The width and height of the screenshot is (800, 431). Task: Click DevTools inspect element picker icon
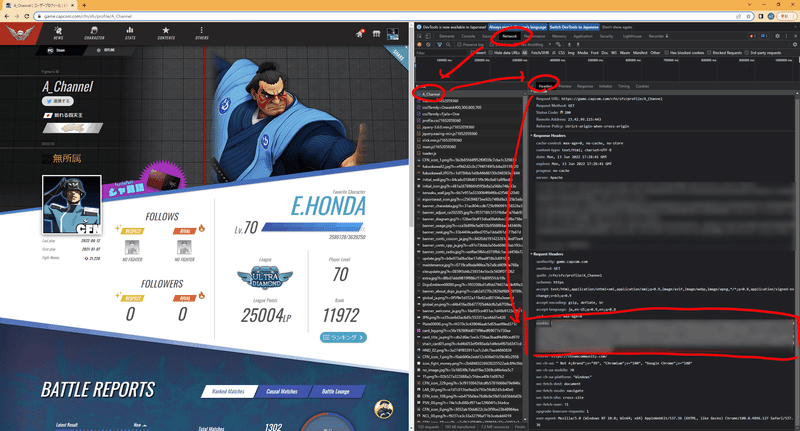(419, 36)
